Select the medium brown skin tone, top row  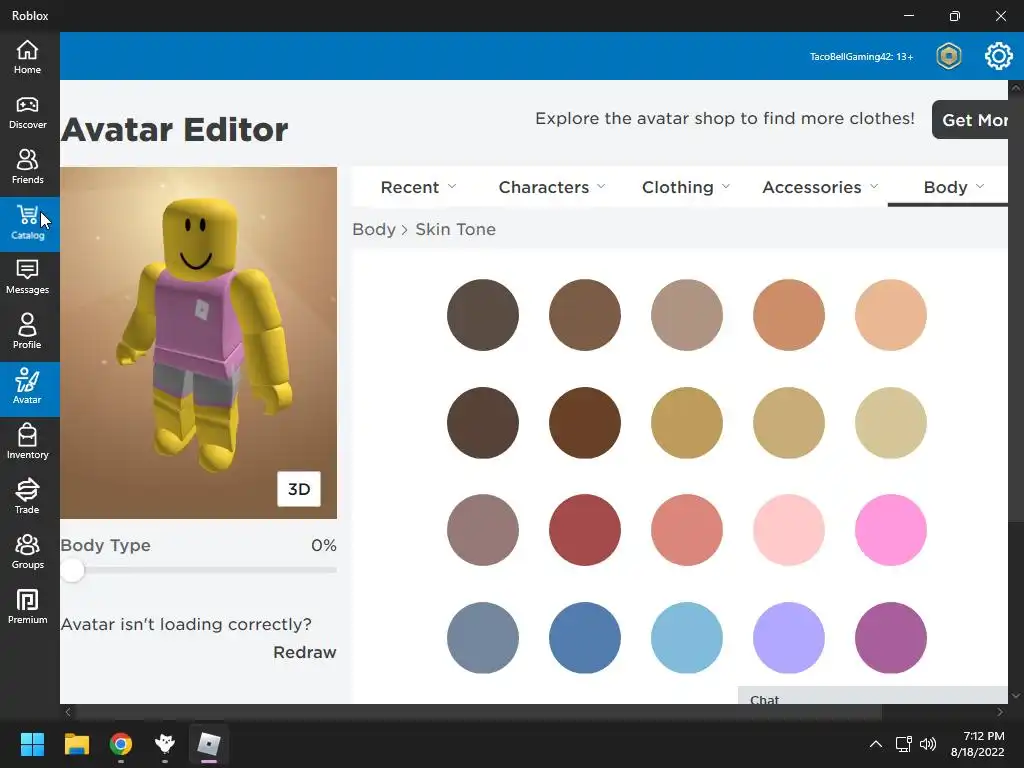click(x=584, y=315)
